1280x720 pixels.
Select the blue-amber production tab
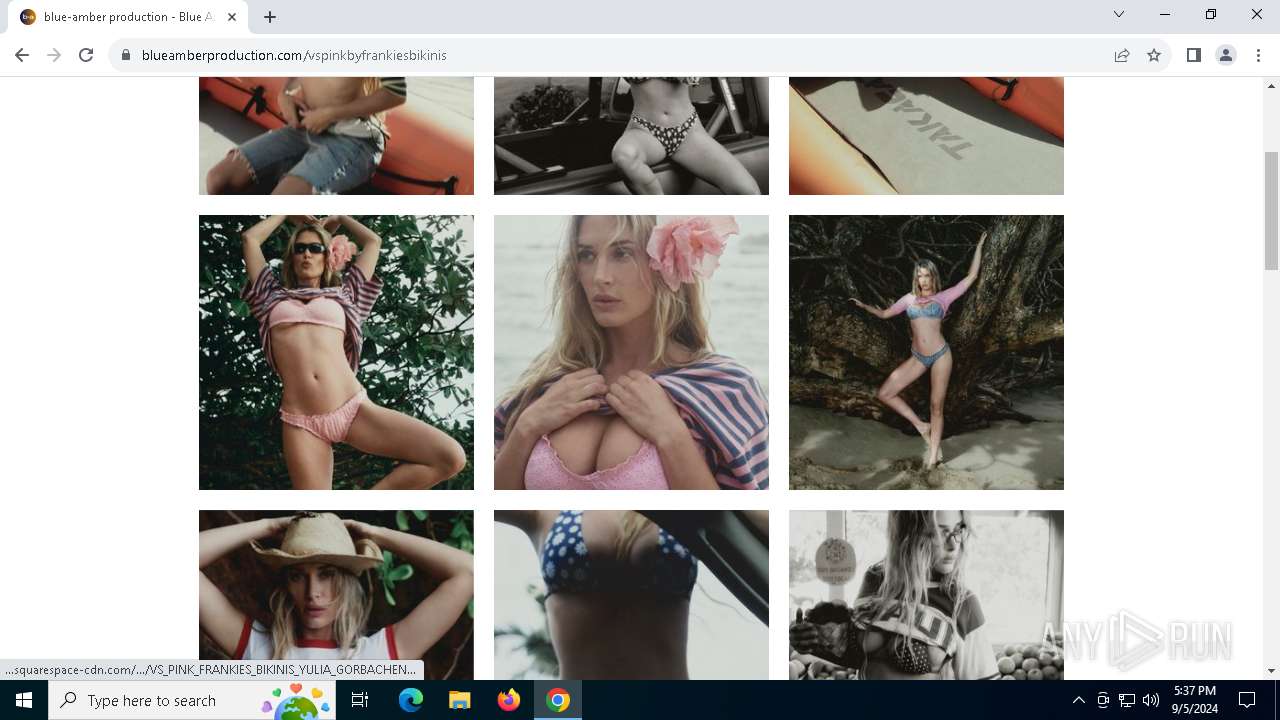tap(129, 17)
